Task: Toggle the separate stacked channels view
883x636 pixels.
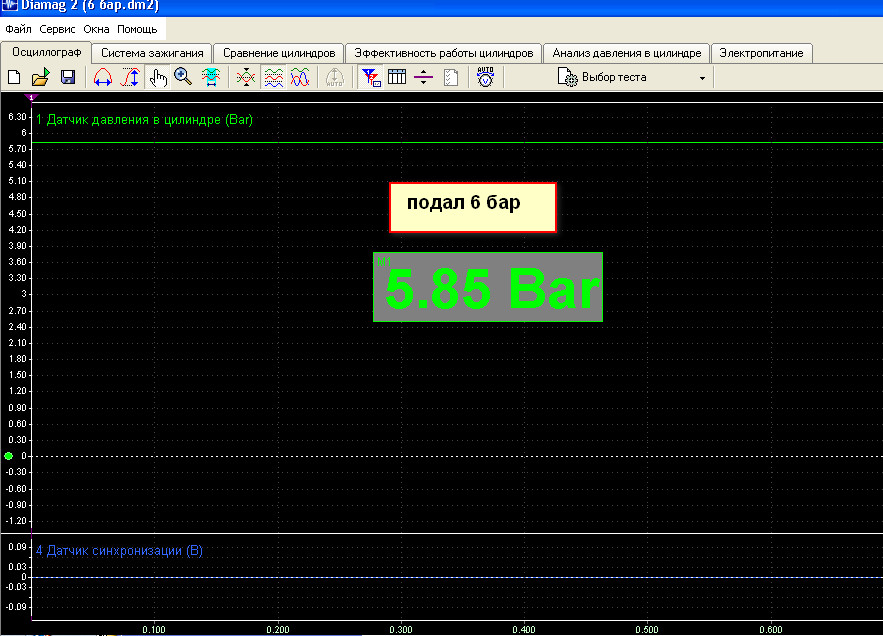Action: (x=274, y=77)
